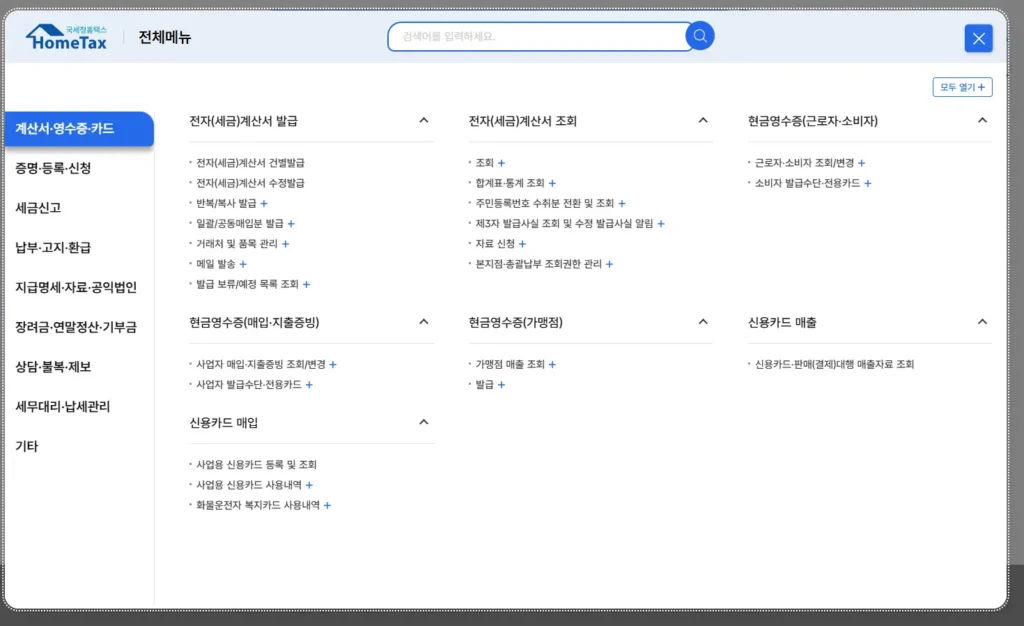1024x626 pixels.
Task: Expand plus icon next to 메일 발송
Action: pos(243,264)
